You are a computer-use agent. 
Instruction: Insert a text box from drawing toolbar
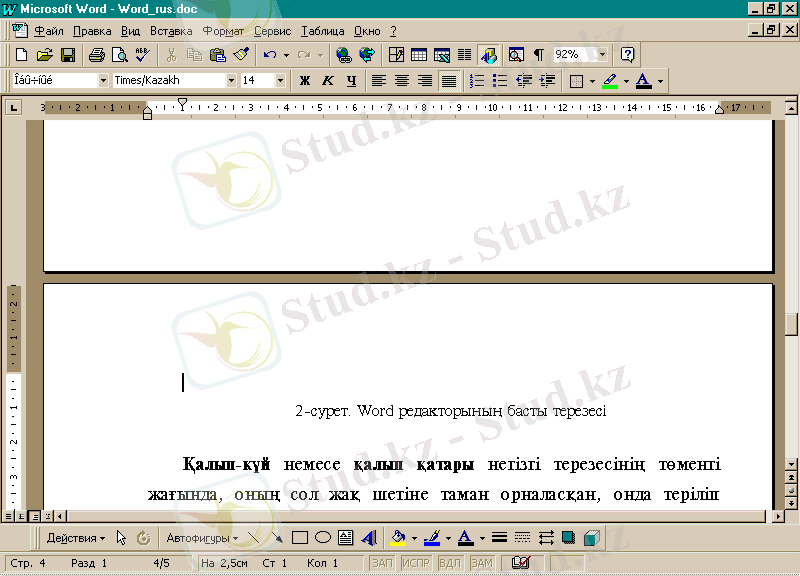click(346, 538)
